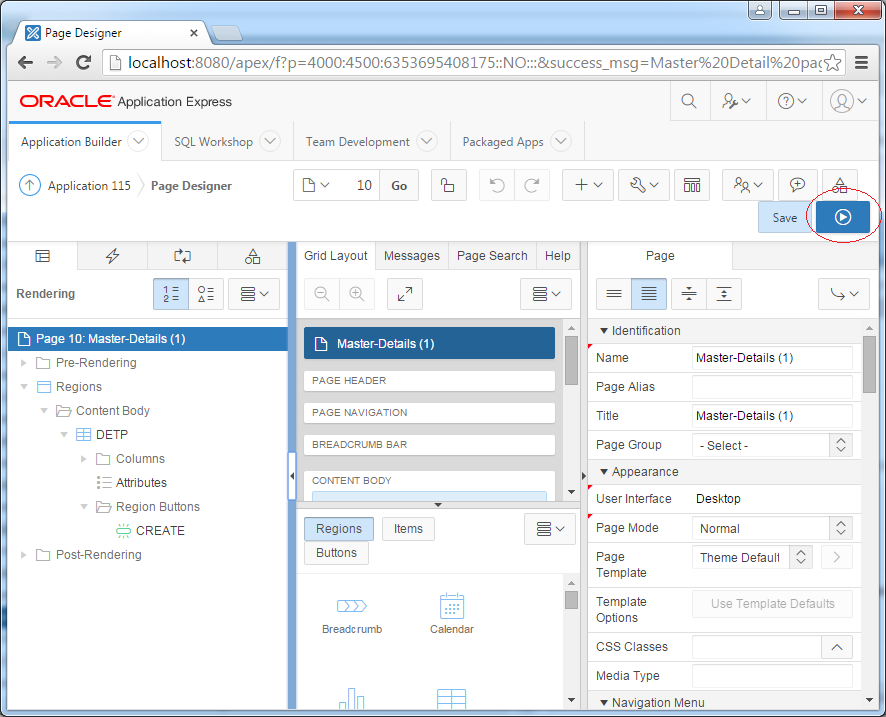Screen dimensions: 886x717
Task: Click the Expand/Restore grid layout arrows icon
Action: [x=405, y=294]
